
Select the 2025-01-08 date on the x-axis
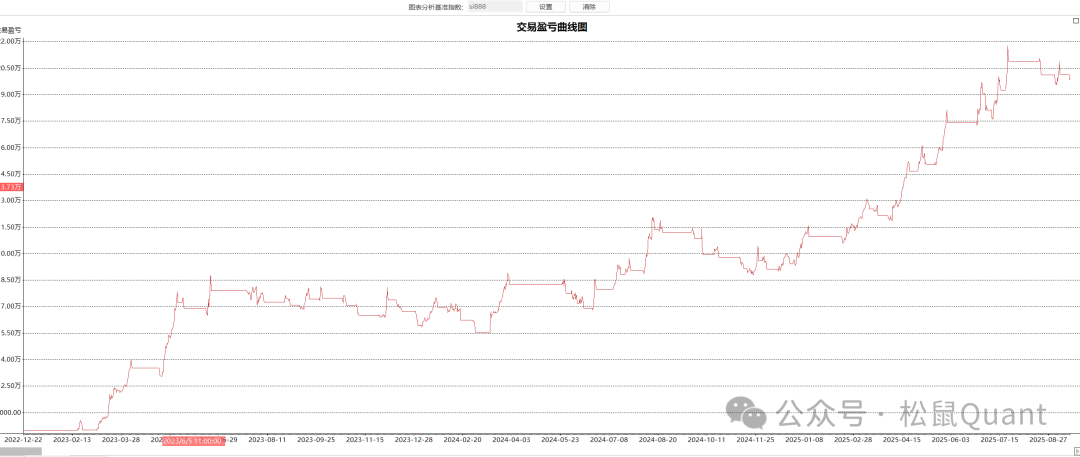click(x=805, y=439)
